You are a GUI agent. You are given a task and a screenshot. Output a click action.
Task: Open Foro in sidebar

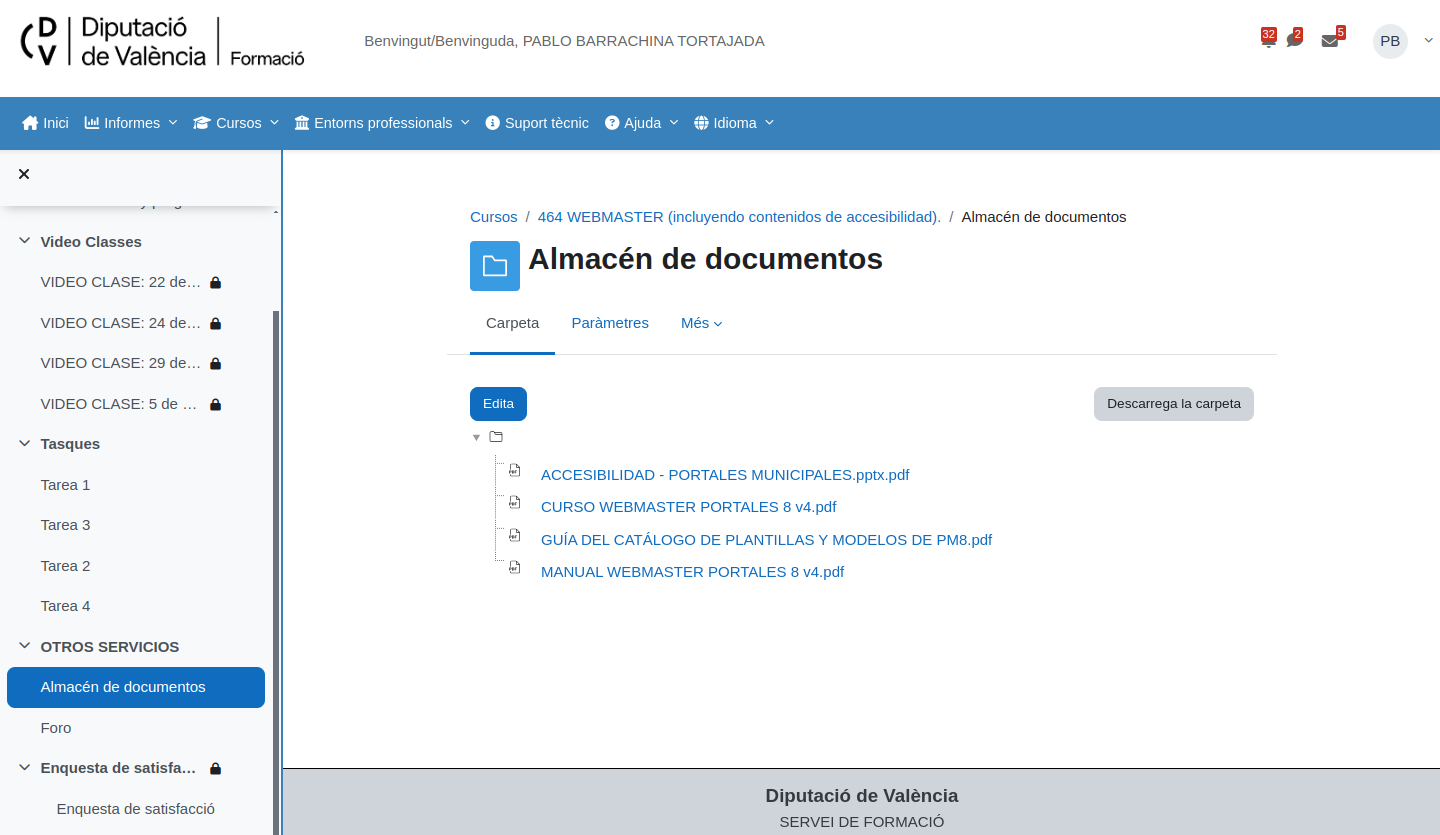point(56,728)
